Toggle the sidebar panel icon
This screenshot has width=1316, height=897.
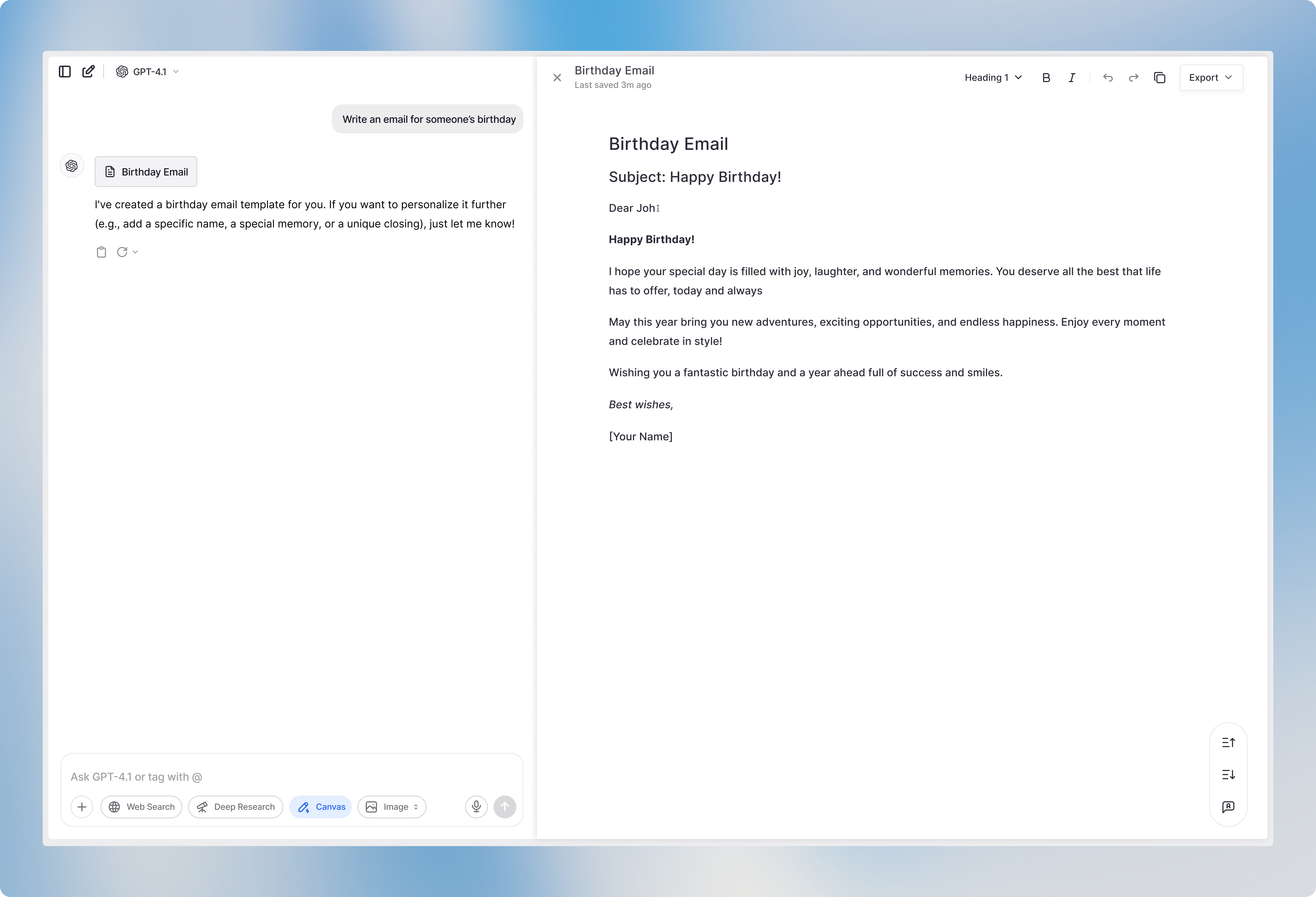click(65, 71)
